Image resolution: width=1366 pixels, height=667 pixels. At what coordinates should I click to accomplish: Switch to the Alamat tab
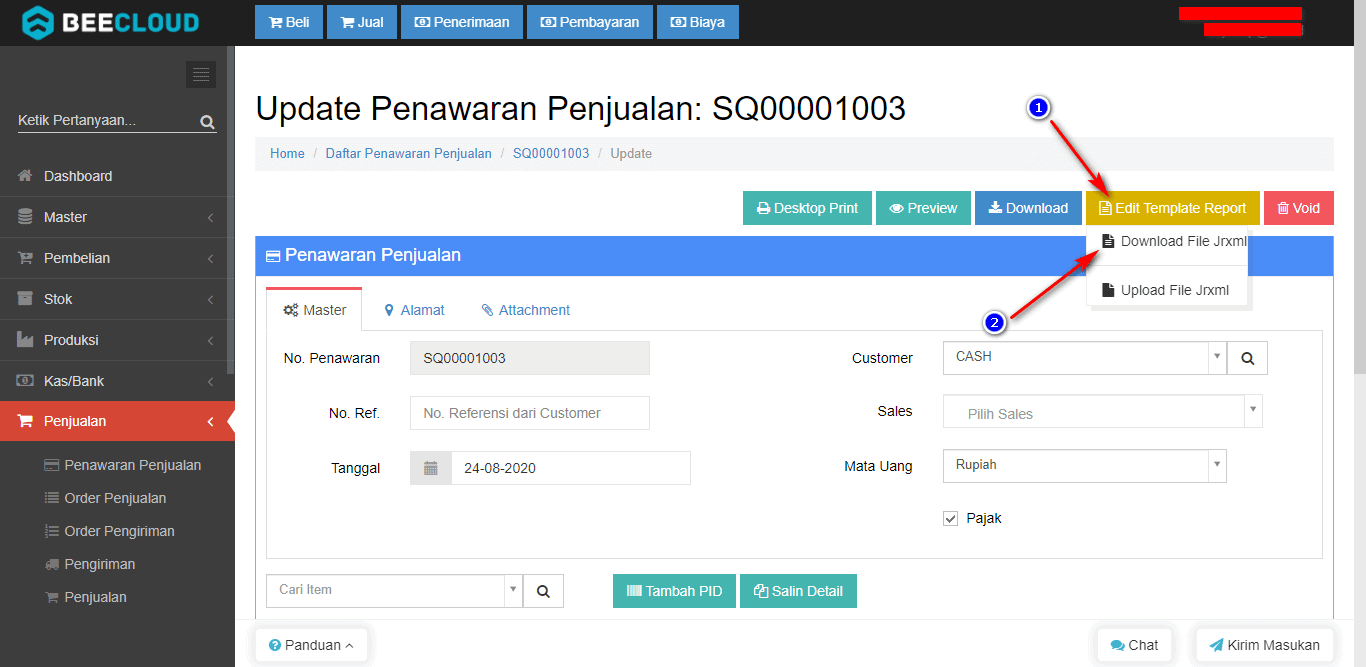pyautogui.click(x=414, y=310)
